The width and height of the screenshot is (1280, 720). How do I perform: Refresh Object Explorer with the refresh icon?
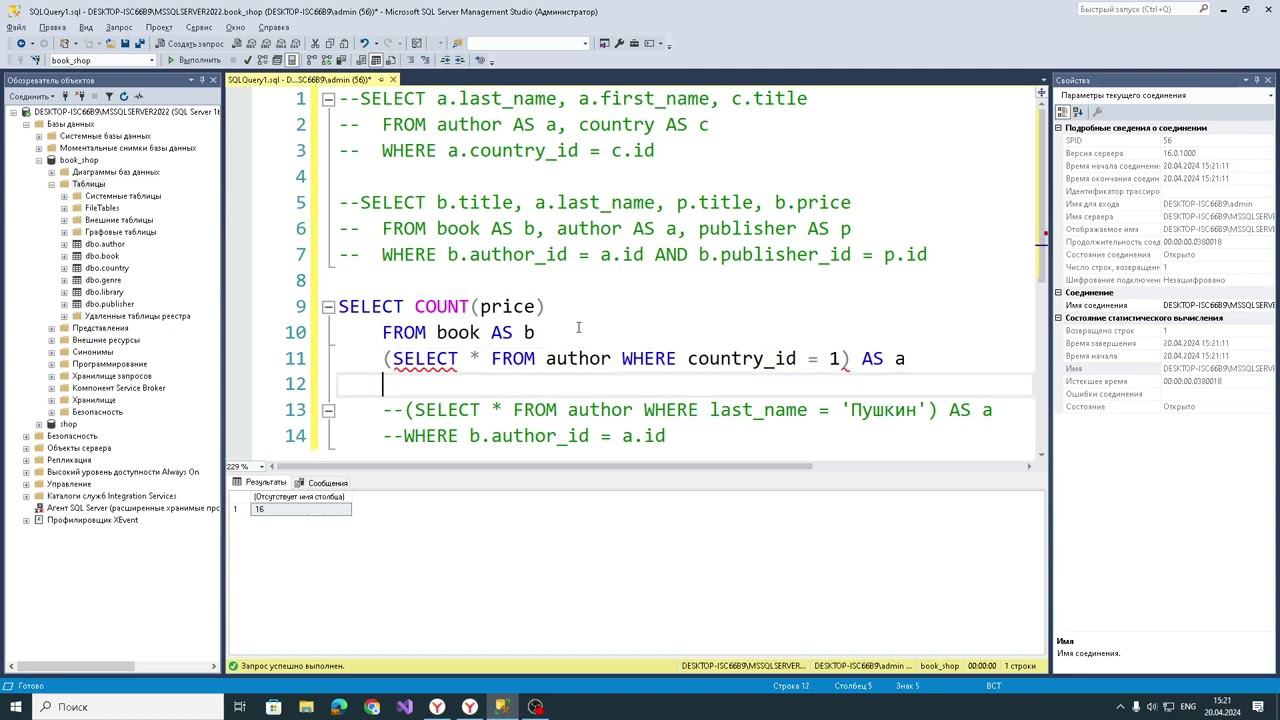(124, 97)
